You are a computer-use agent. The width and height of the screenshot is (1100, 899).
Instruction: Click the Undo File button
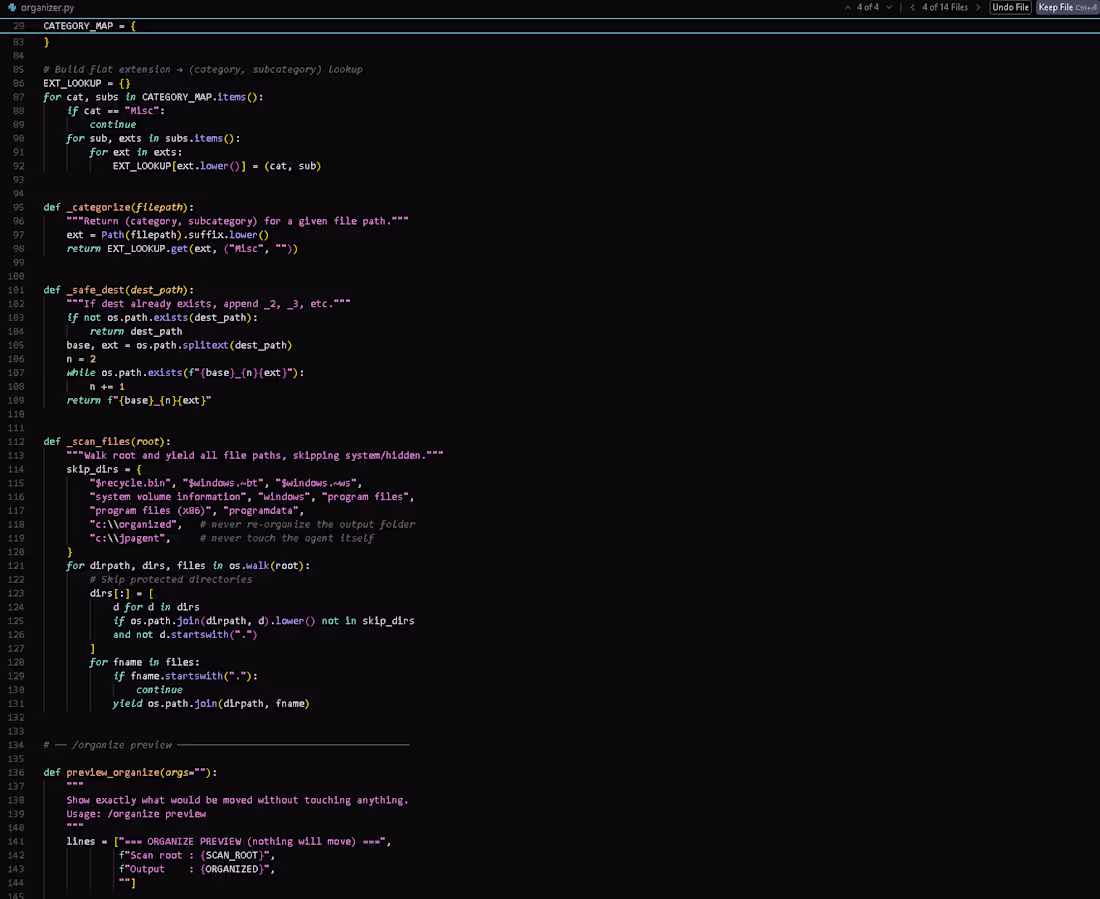(1010, 7)
